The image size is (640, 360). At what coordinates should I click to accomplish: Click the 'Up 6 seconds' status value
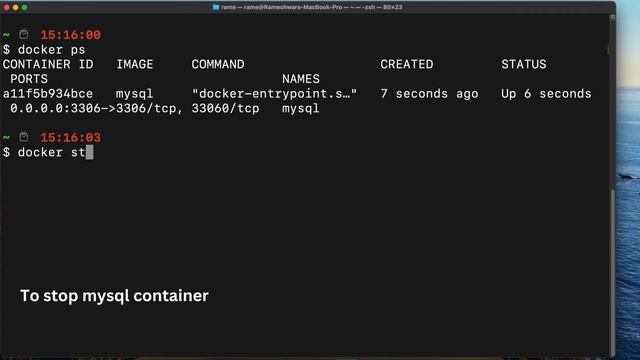(x=546, y=94)
